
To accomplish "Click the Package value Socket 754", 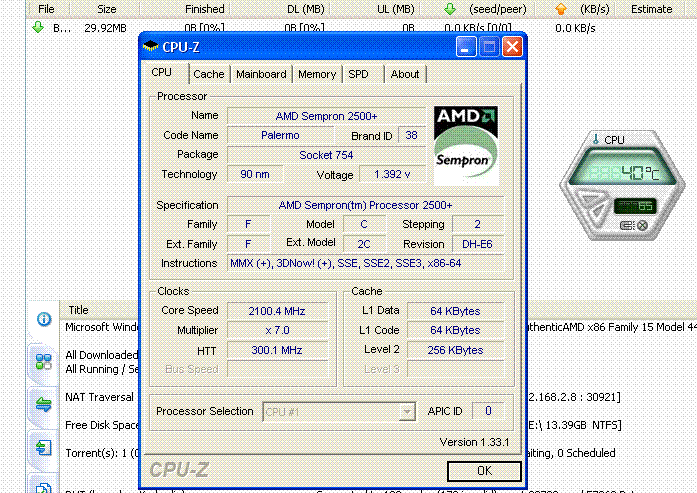I will click(326, 155).
